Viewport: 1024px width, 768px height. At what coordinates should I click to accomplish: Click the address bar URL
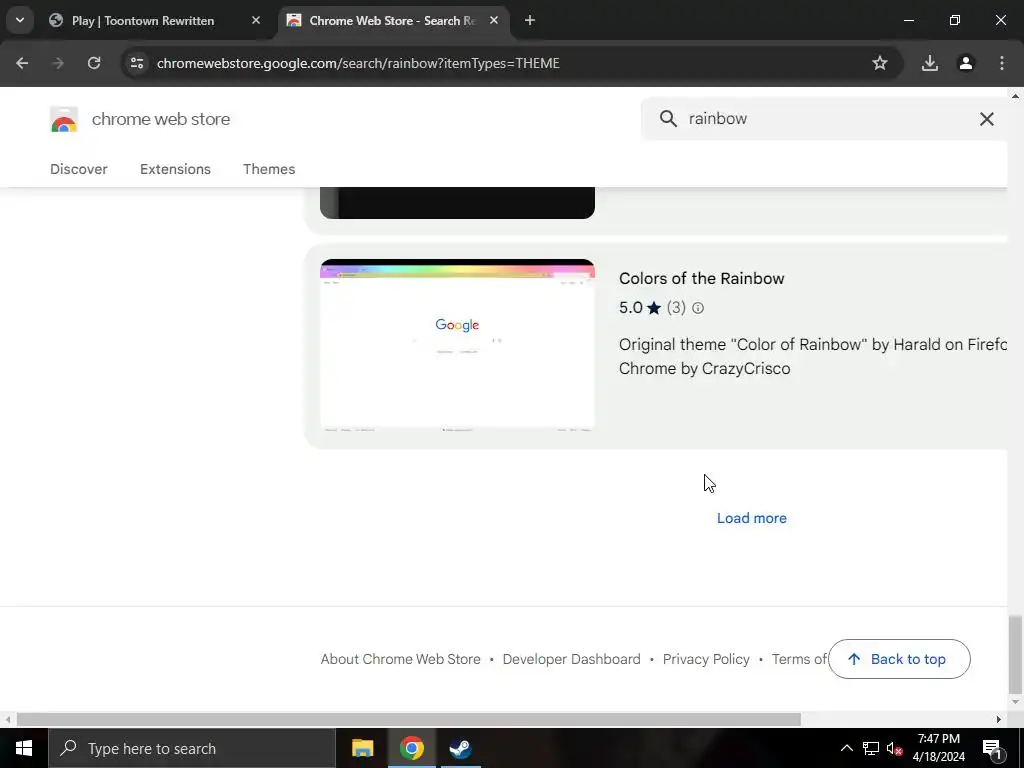(358, 63)
